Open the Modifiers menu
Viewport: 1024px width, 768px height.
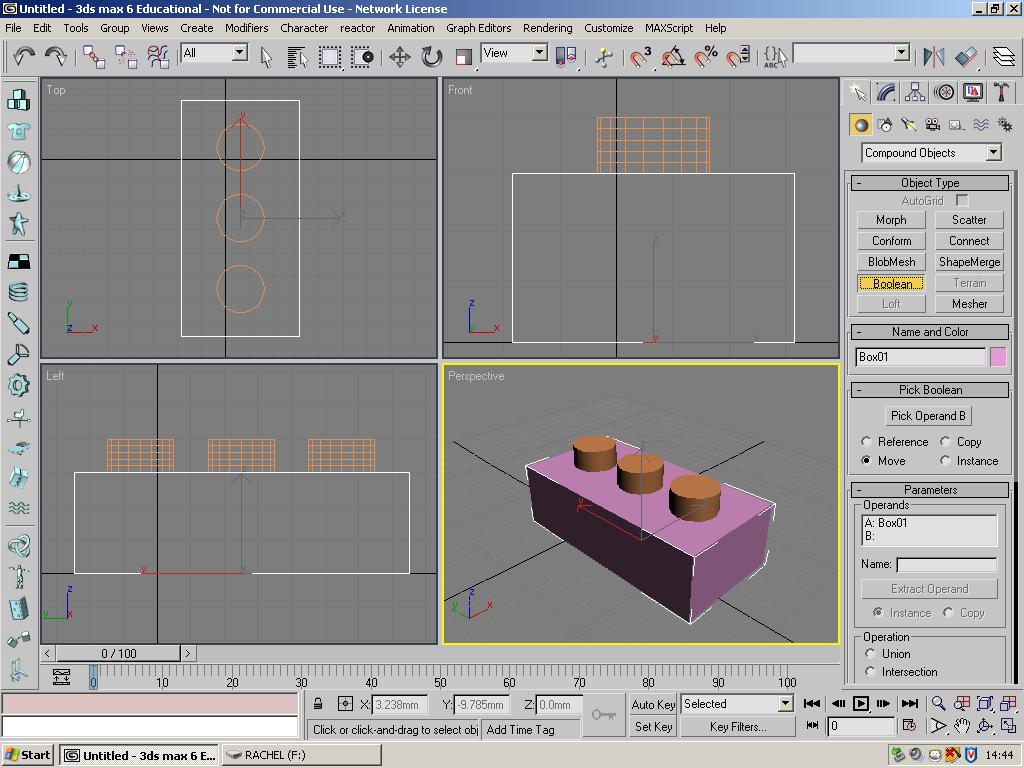tap(247, 28)
